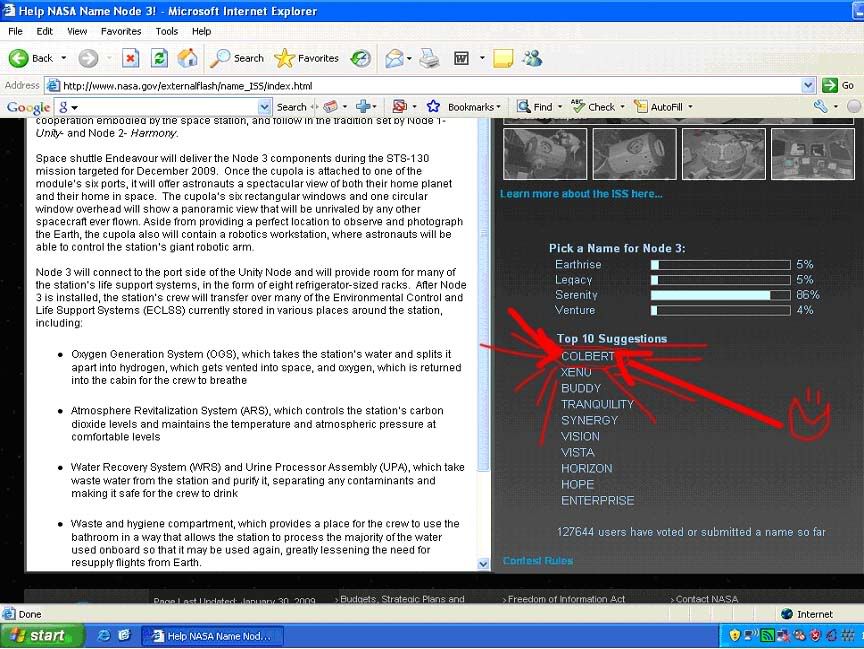Vote for the name Venture
Screen dimensions: 864x649
click(575, 310)
